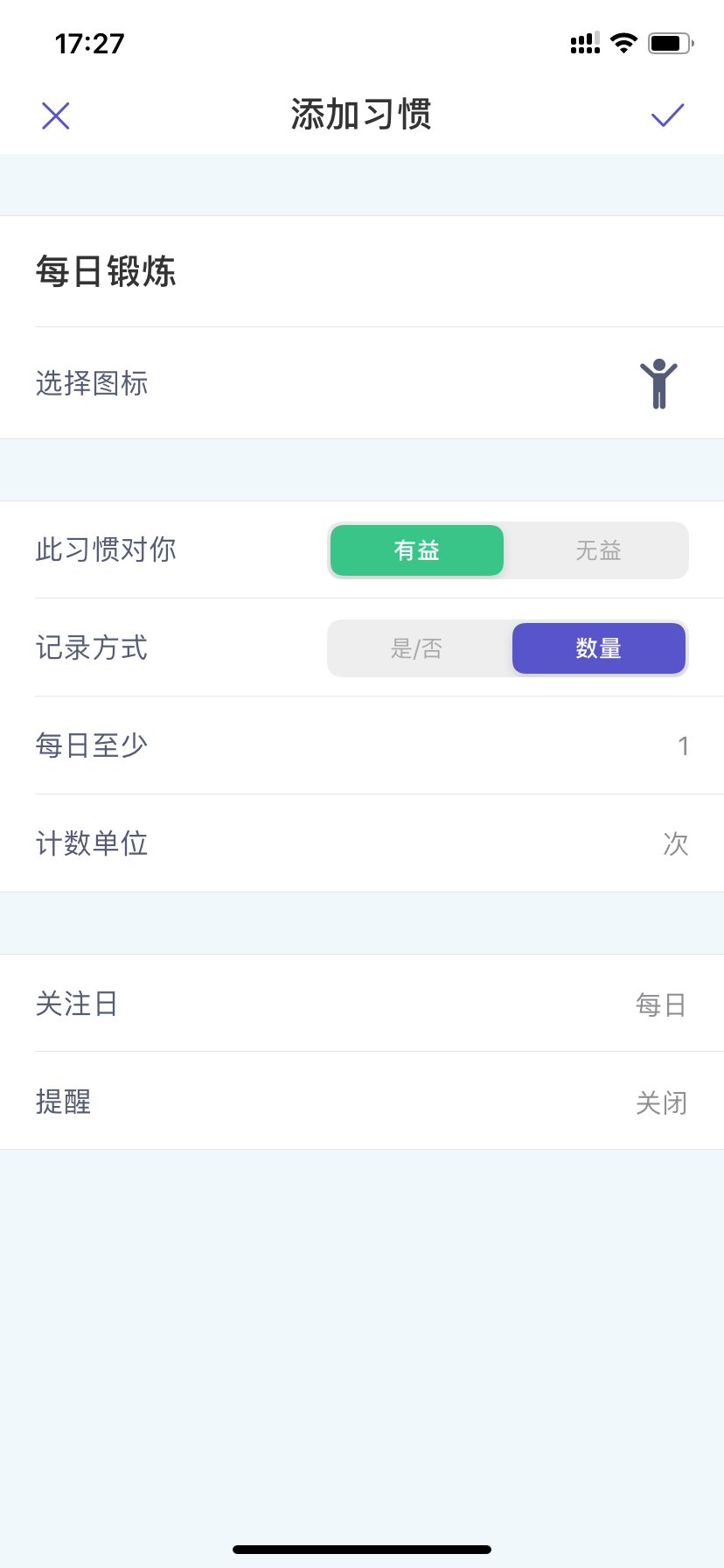Open 提醒 setting showing 关闭
Screen dimensions: 724x1568
(362, 1101)
